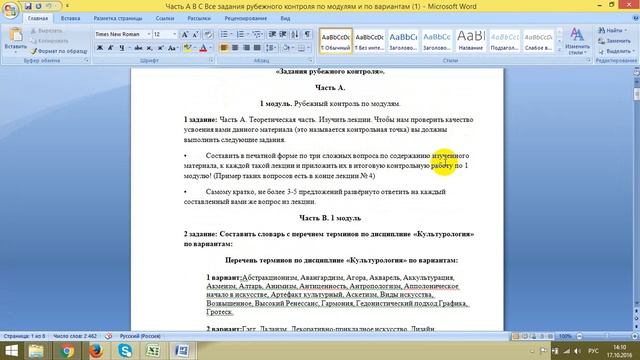Toggle underline (Ч) formatting

[x=122, y=48]
